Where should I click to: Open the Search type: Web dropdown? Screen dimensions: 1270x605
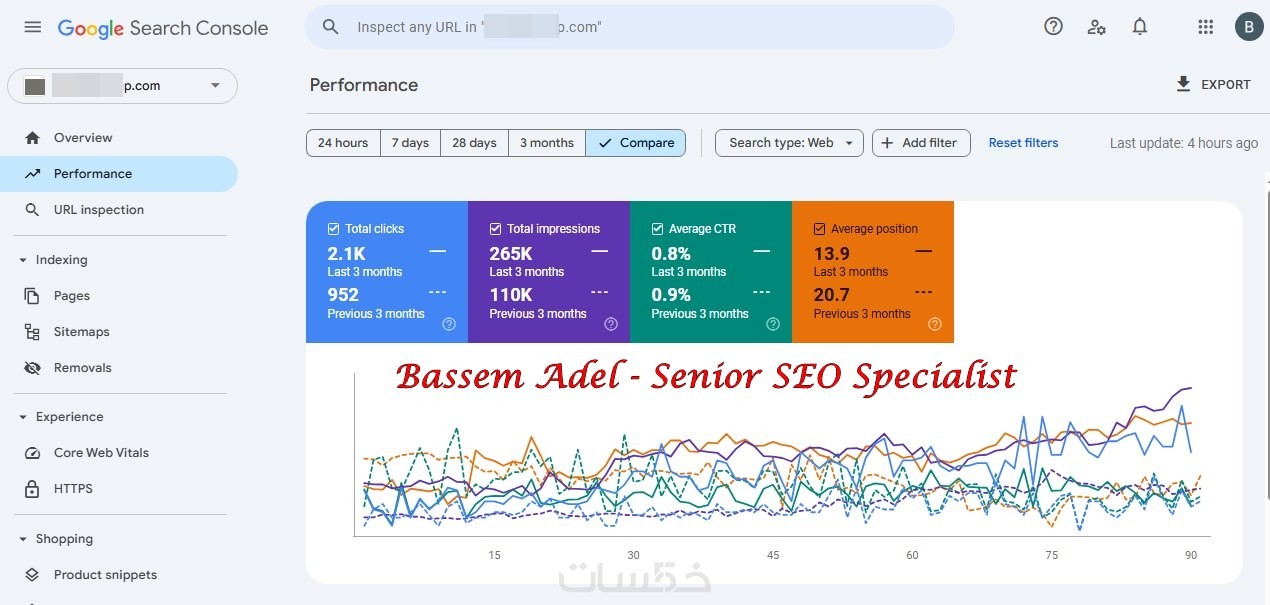pos(789,143)
